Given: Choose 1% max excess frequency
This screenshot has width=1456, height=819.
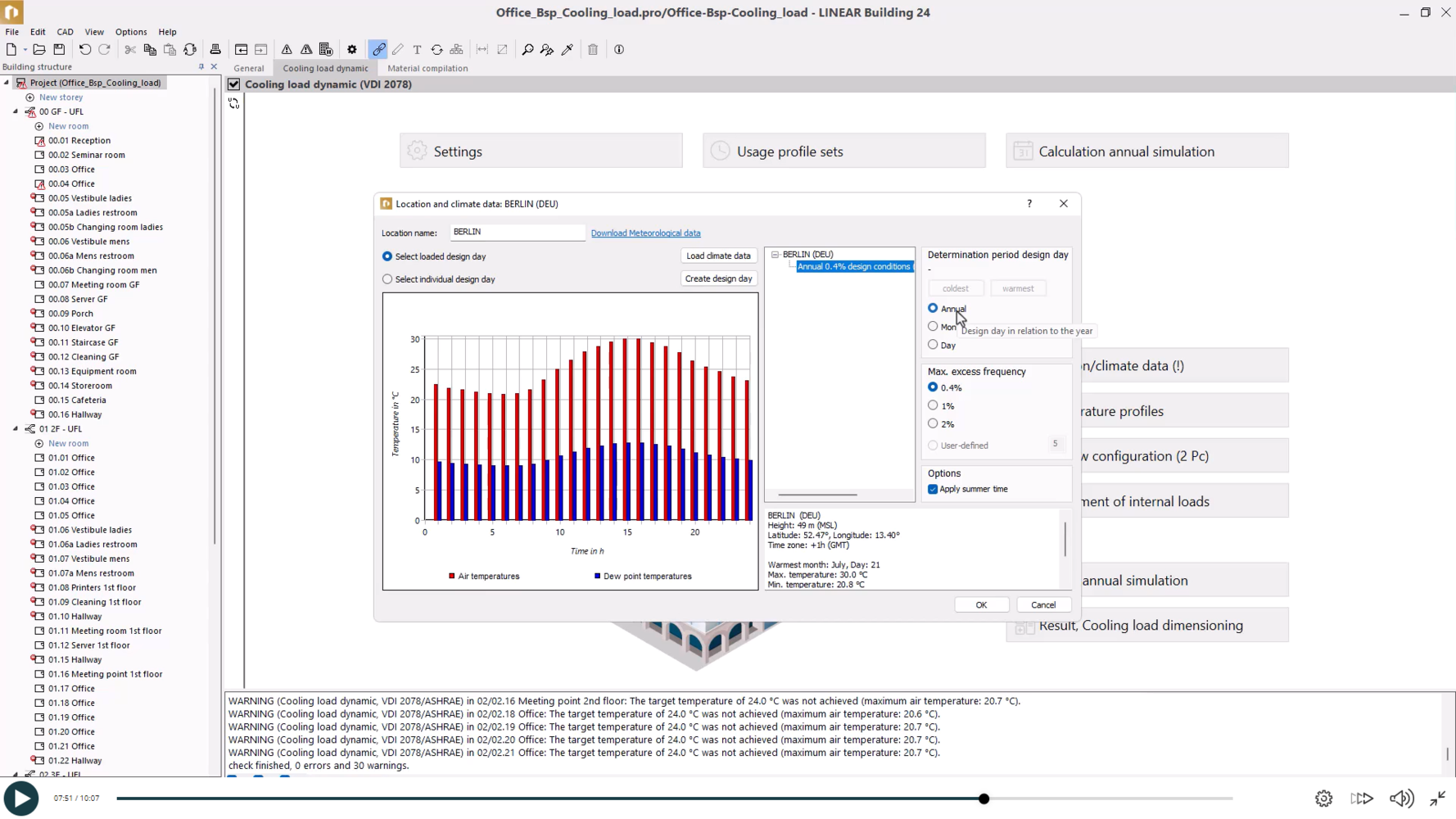Looking at the screenshot, I should click(933, 405).
